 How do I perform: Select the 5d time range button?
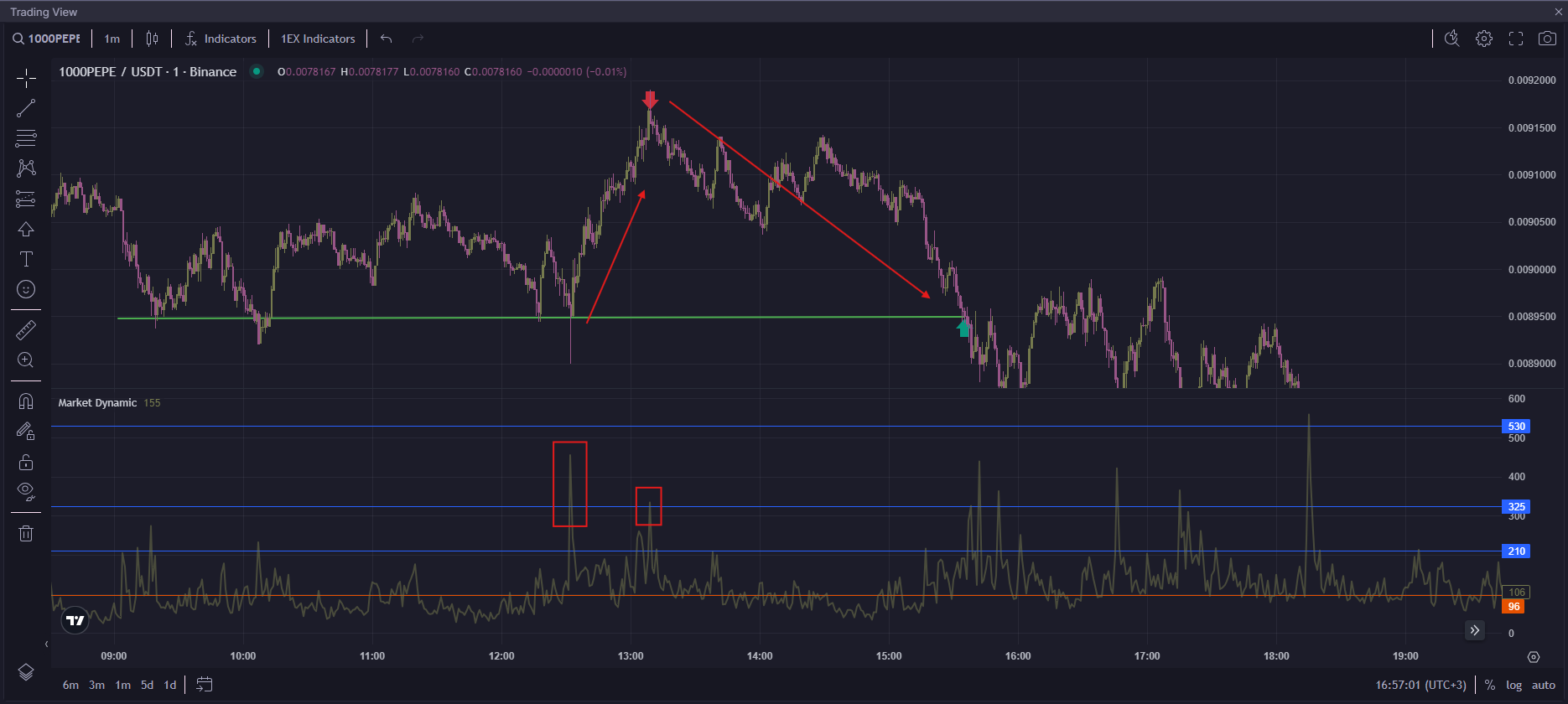tap(147, 685)
